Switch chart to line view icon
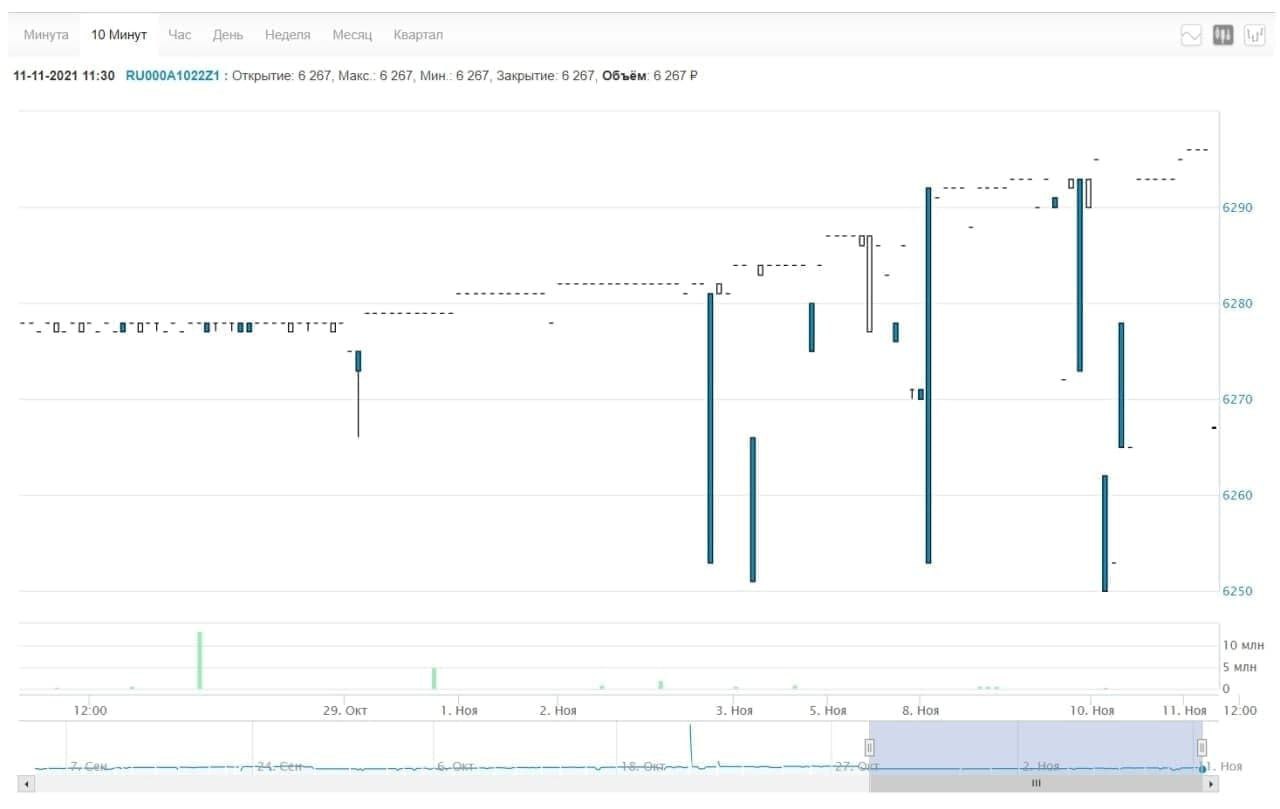The width and height of the screenshot is (1280, 809). click(x=1191, y=35)
